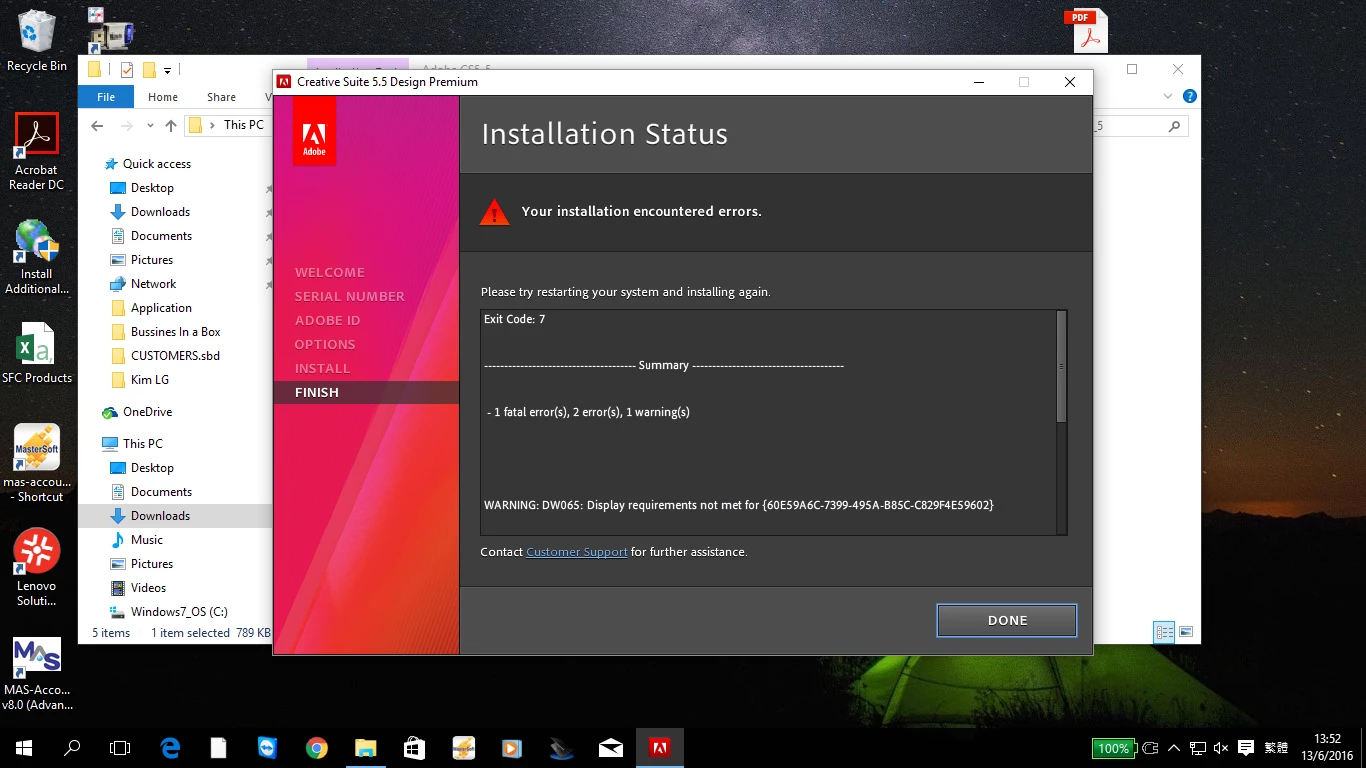Switch Explorer to large icons view
Screen dimensions: 1366x768
pyautogui.click(x=1186, y=632)
